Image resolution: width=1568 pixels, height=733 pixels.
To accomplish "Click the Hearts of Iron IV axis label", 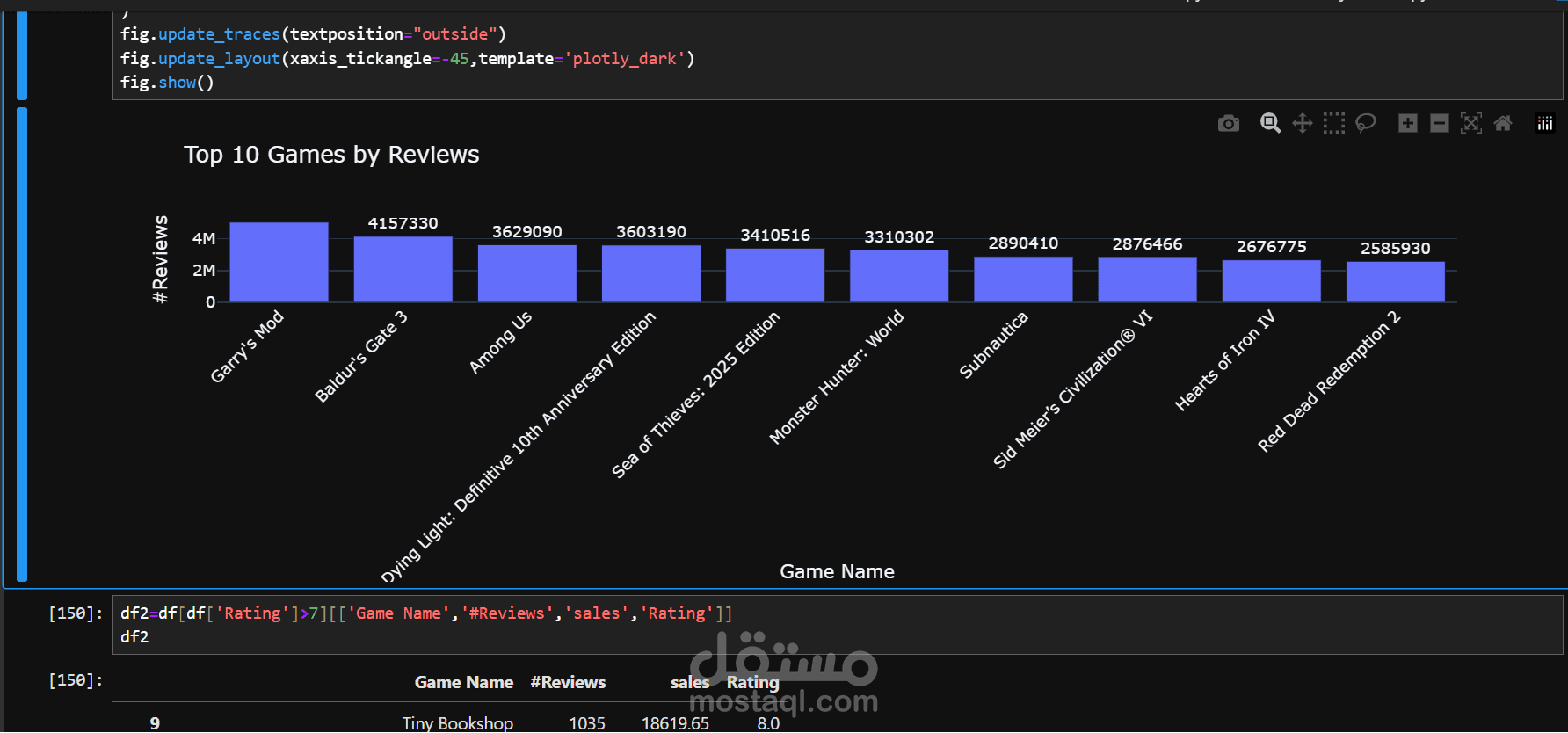I will click(x=1225, y=360).
